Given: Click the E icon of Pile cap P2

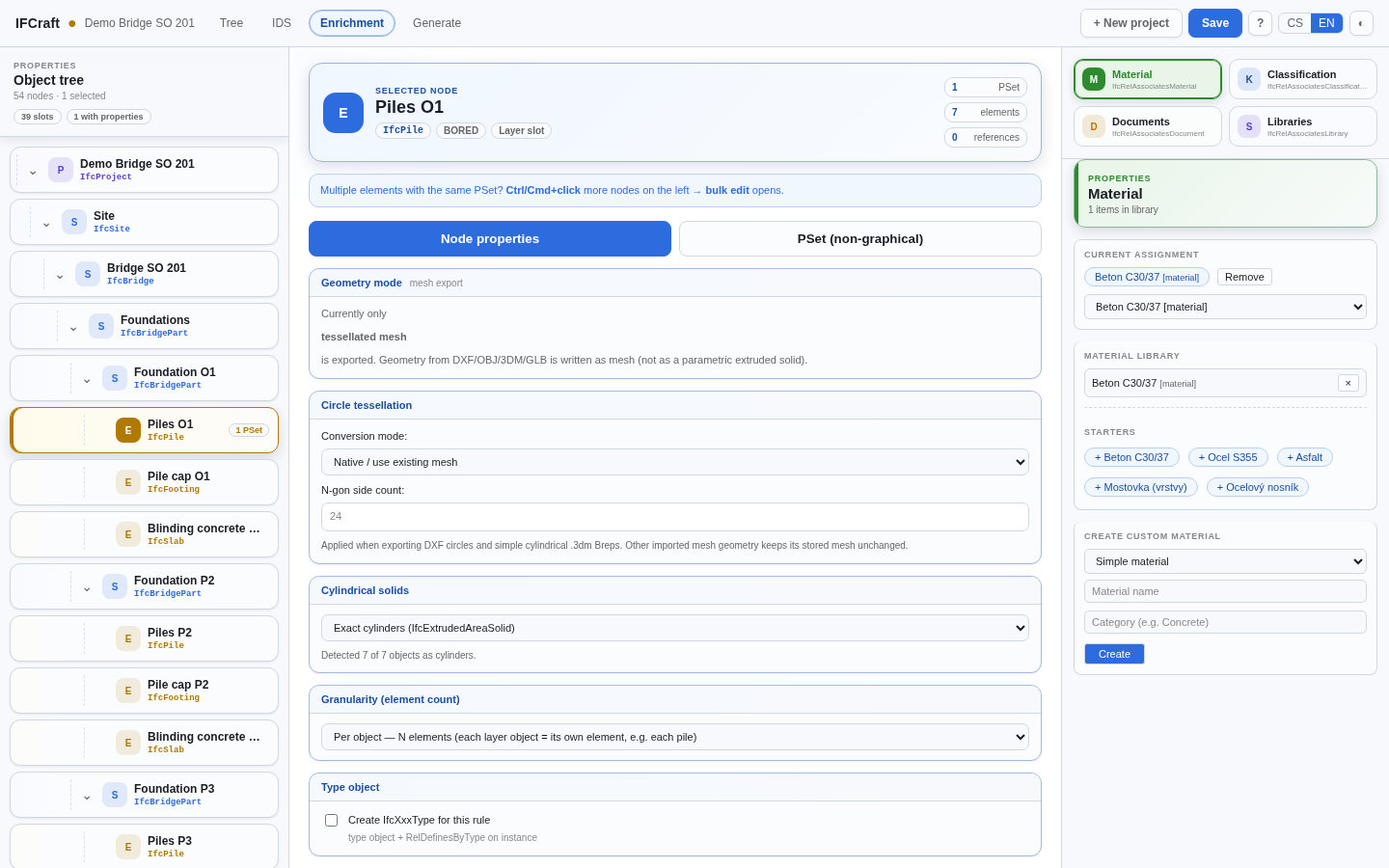Looking at the screenshot, I should (128, 691).
